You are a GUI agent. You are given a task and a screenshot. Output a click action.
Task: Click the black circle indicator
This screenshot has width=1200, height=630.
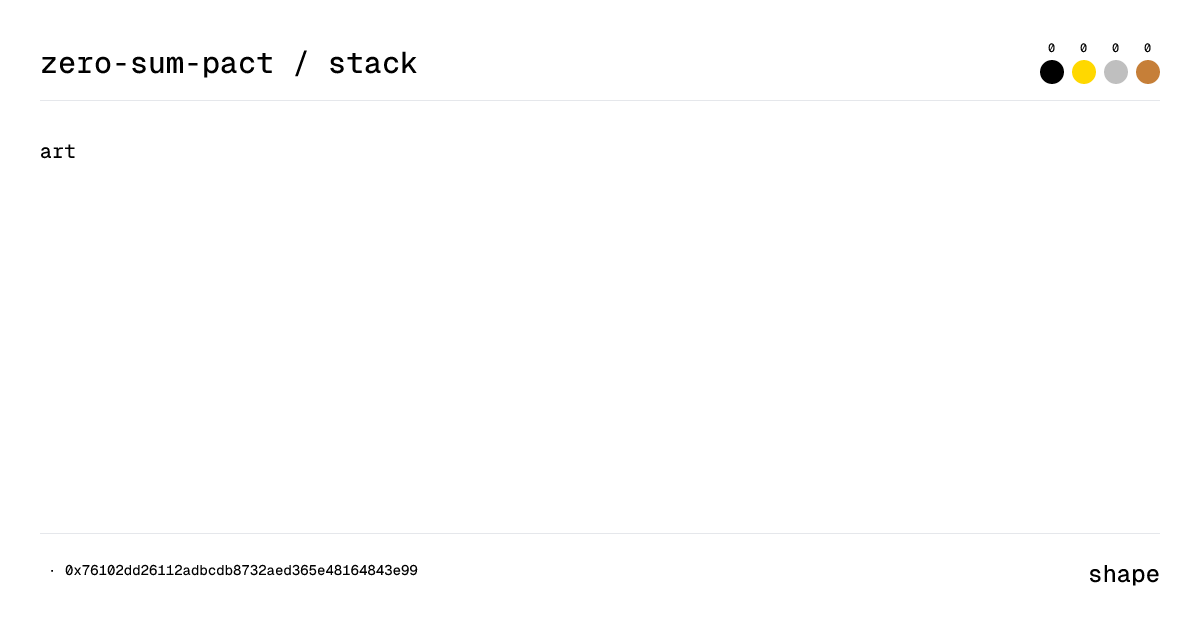pos(1051,71)
